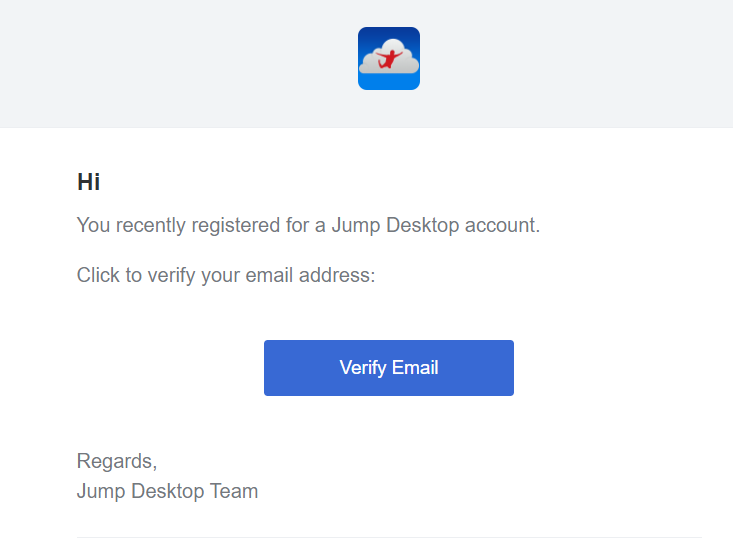Click the horizontal divider line below the signature

(x=389, y=537)
